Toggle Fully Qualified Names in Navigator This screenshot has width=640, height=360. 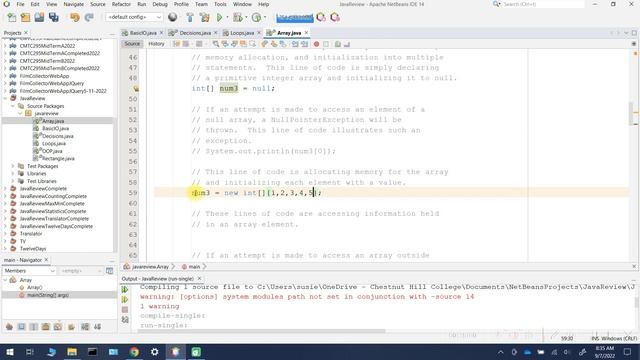pyautogui.click(x=71, y=327)
